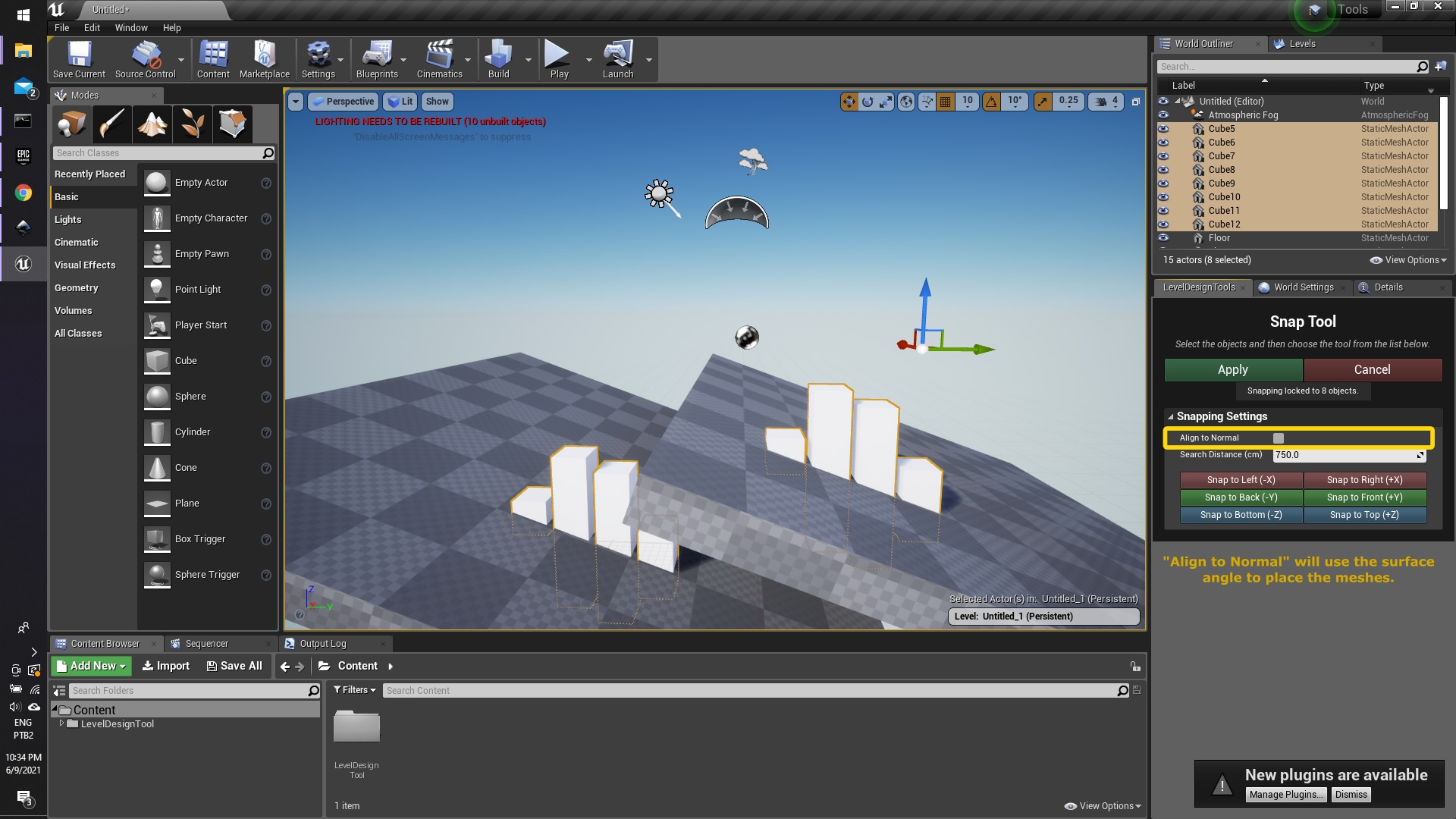
Task: Hide the Atmospheric Fog actor
Action: coord(1164,115)
